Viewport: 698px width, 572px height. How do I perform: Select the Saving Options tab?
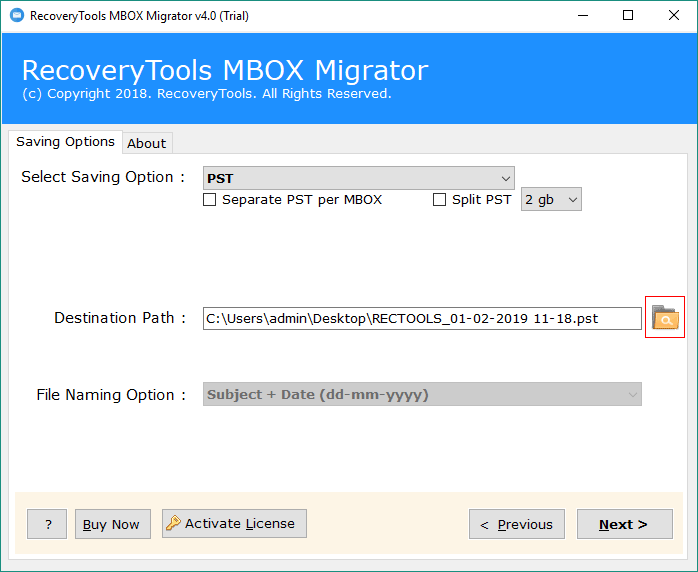coord(65,142)
